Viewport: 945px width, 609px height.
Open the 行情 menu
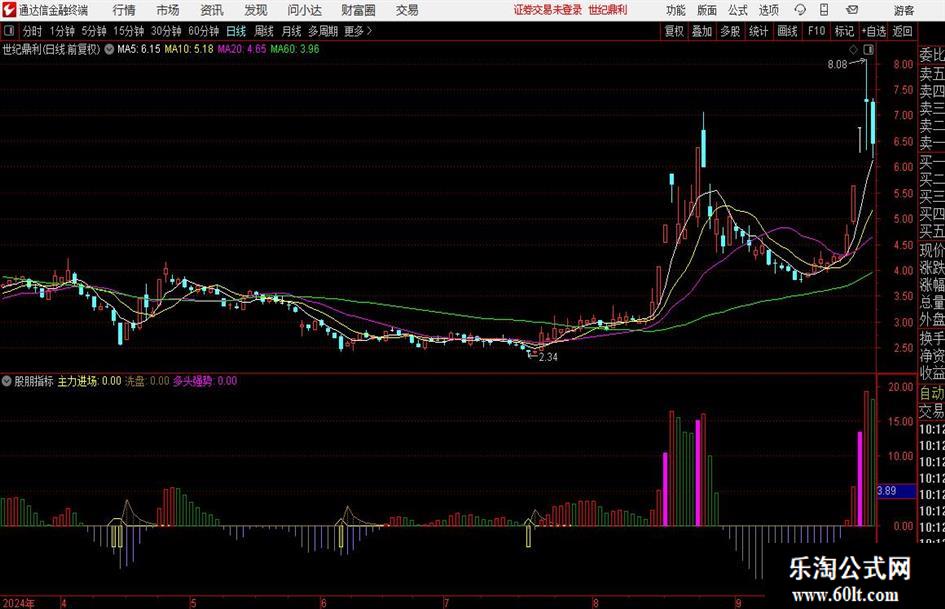pyautogui.click(x=124, y=10)
